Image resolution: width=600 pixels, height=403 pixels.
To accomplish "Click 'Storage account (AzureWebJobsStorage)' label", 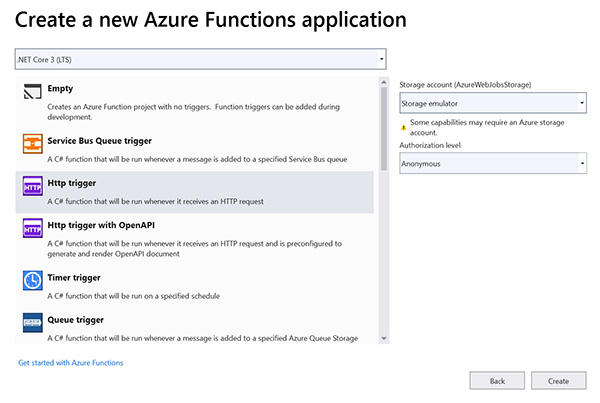I will coord(465,85).
